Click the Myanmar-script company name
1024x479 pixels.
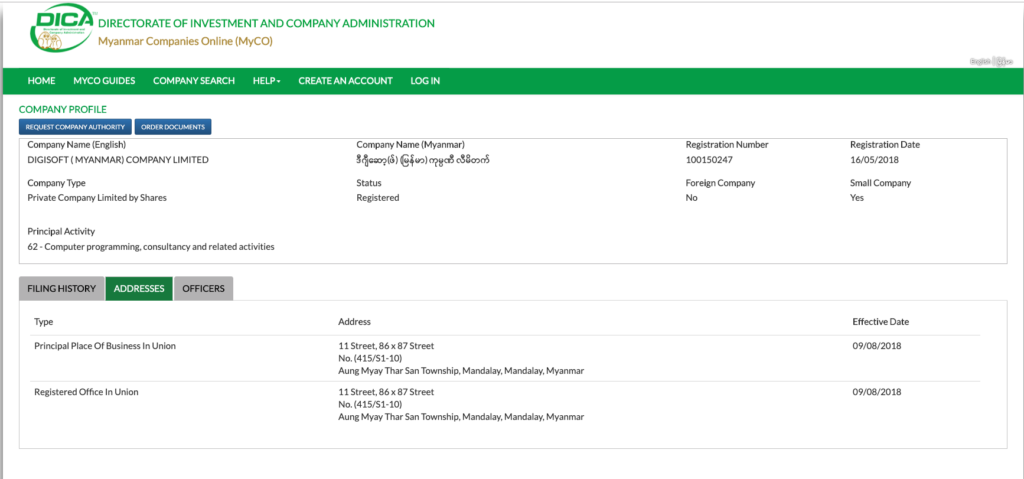coord(423,159)
